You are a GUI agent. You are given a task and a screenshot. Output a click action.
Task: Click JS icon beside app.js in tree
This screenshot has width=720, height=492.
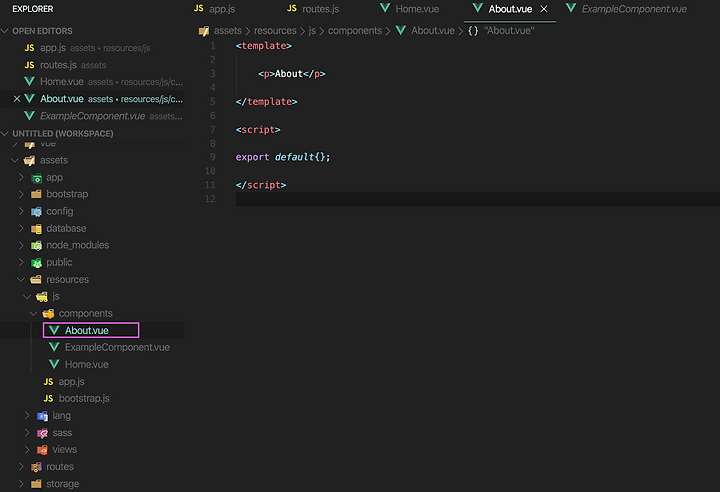(x=48, y=381)
